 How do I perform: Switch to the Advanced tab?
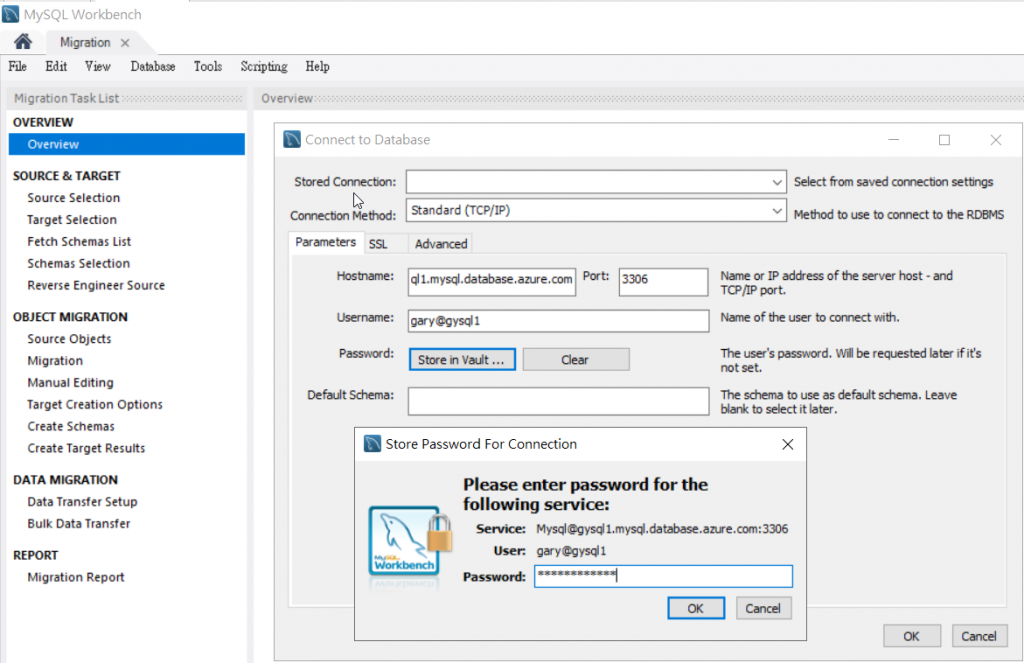click(x=441, y=244)
